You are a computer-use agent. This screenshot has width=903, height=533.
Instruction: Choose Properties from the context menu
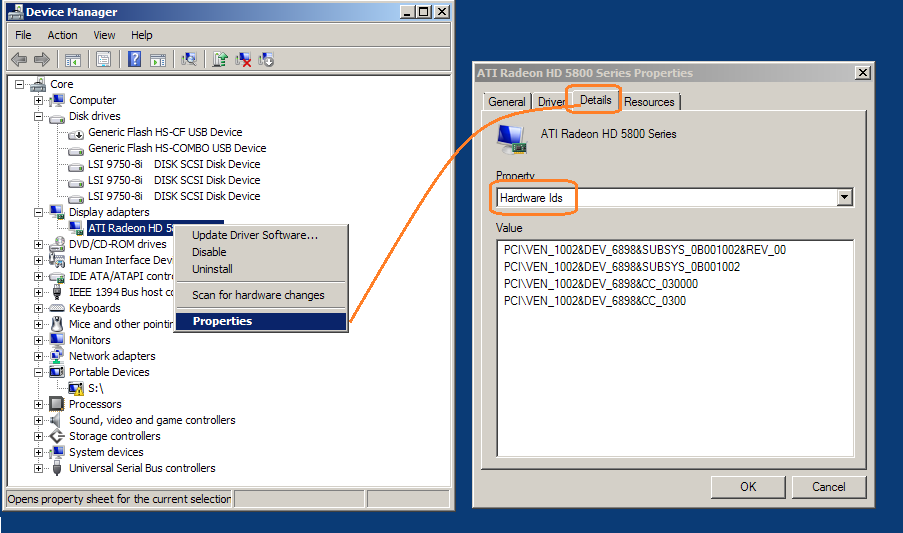point(261,321)
